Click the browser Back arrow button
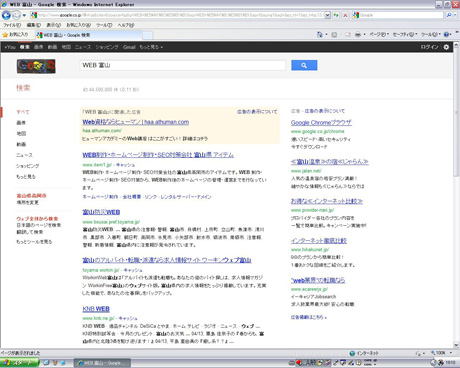460x368 pixels. 6,15
